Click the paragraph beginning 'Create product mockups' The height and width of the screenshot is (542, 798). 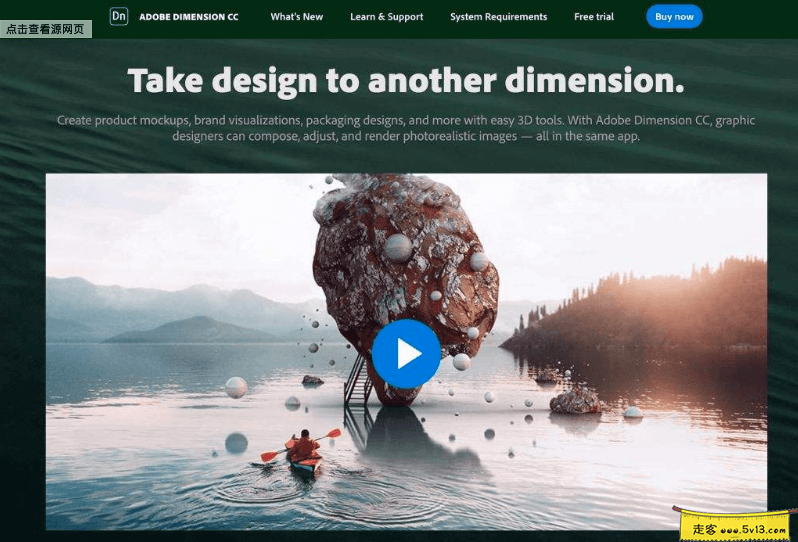(x=406, y=128)
